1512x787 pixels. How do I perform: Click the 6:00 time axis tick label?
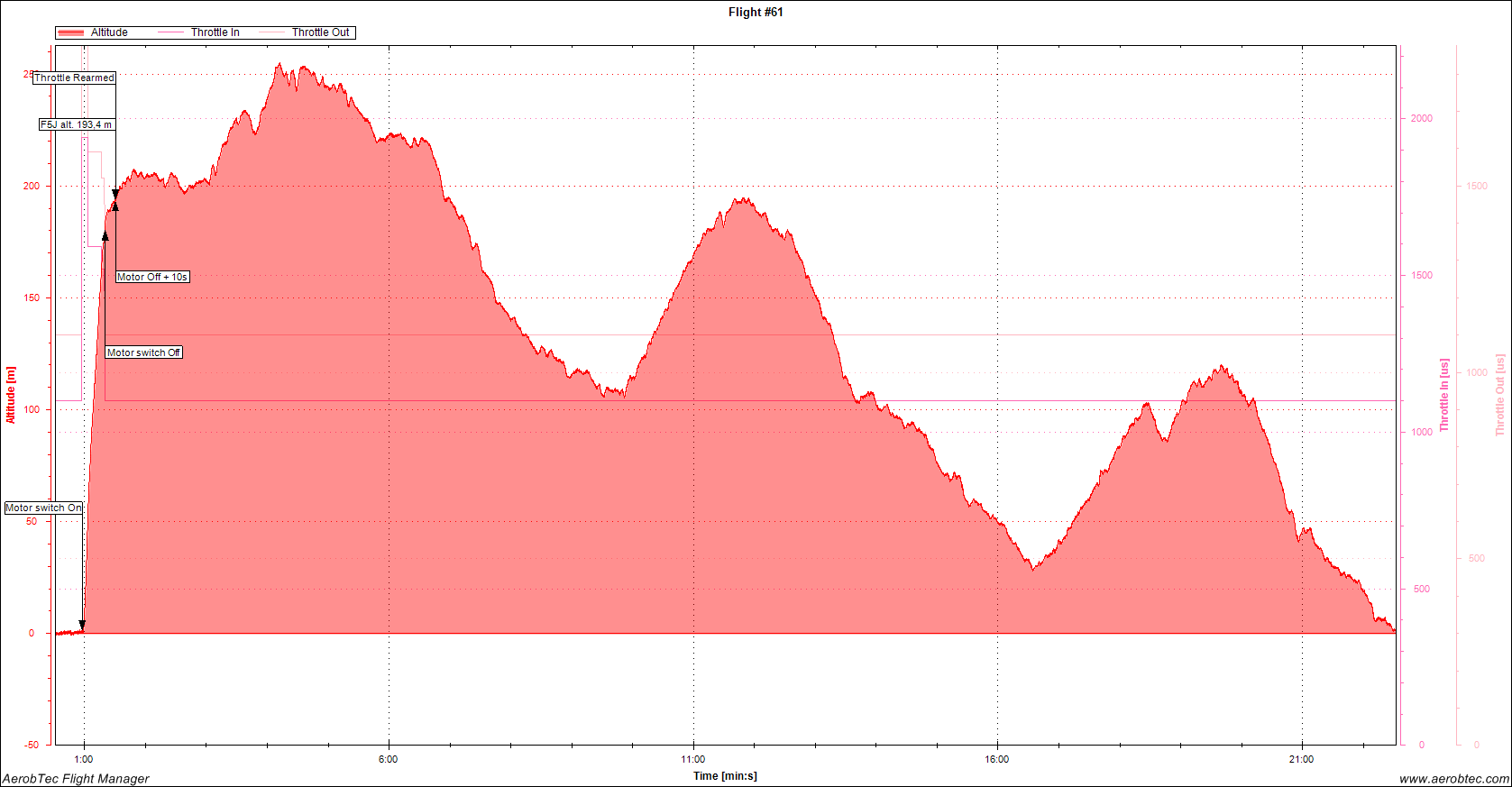coord(389,759)
